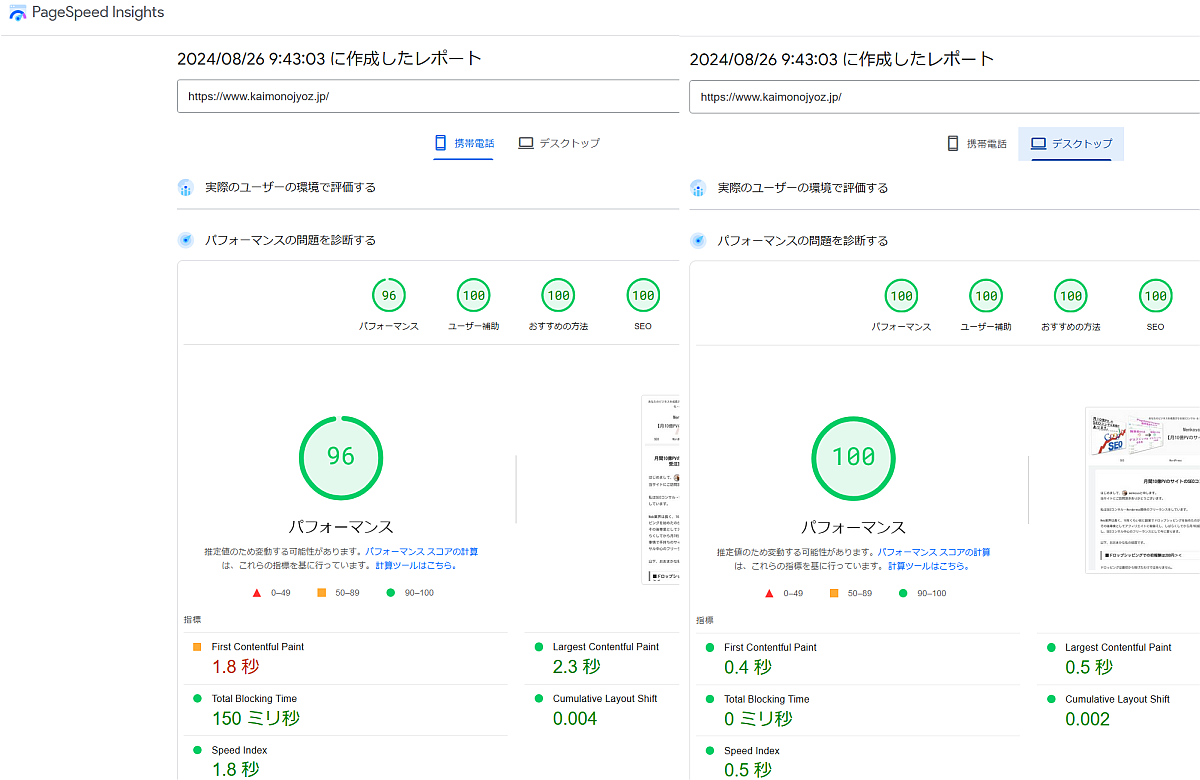Viewport: 1200px width, 780px height.
Task: Click the red triangle 0–49 legend icon, right report
Action: (x=769, y=593)
